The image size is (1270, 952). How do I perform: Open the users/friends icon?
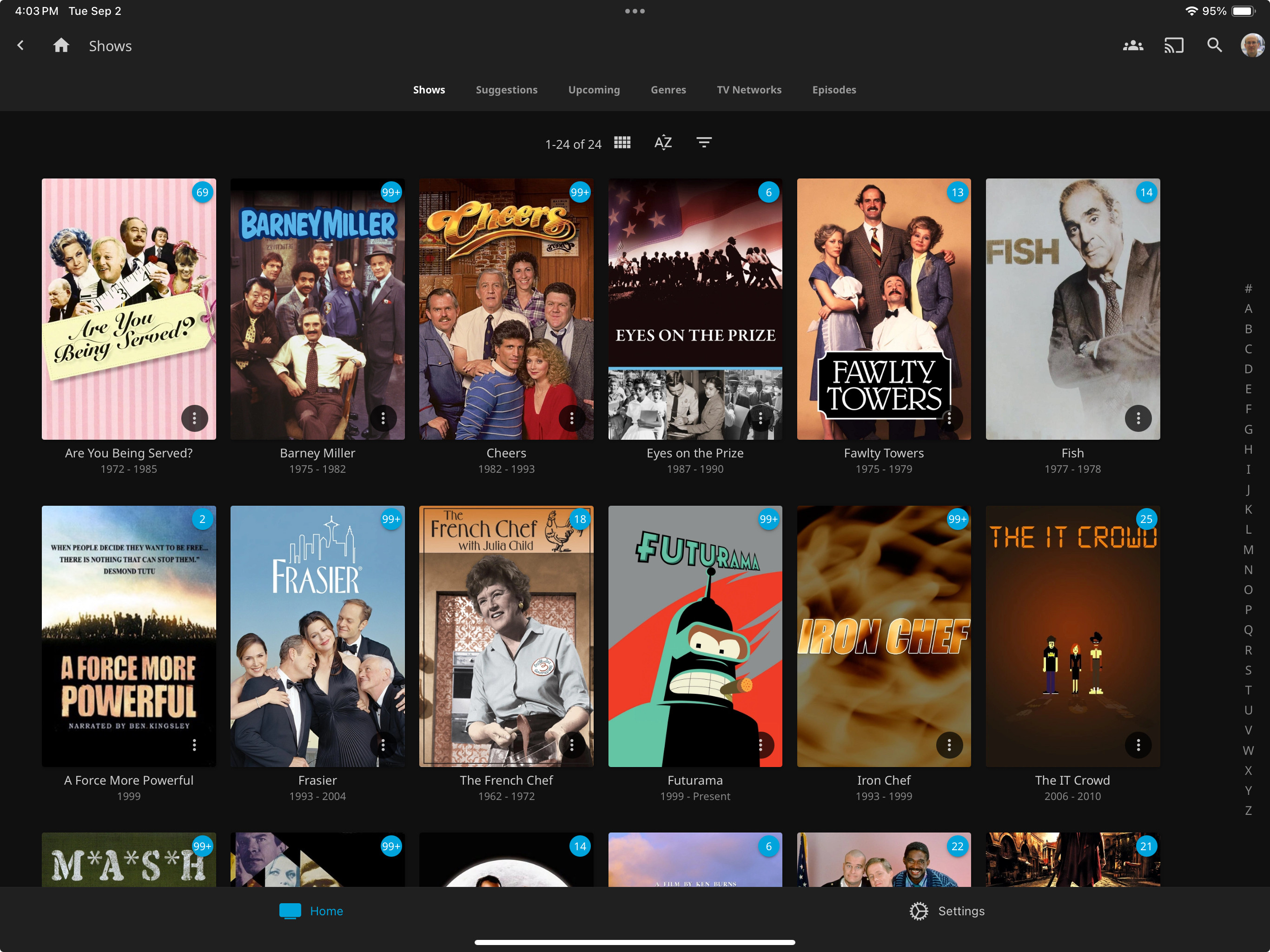1132,46
